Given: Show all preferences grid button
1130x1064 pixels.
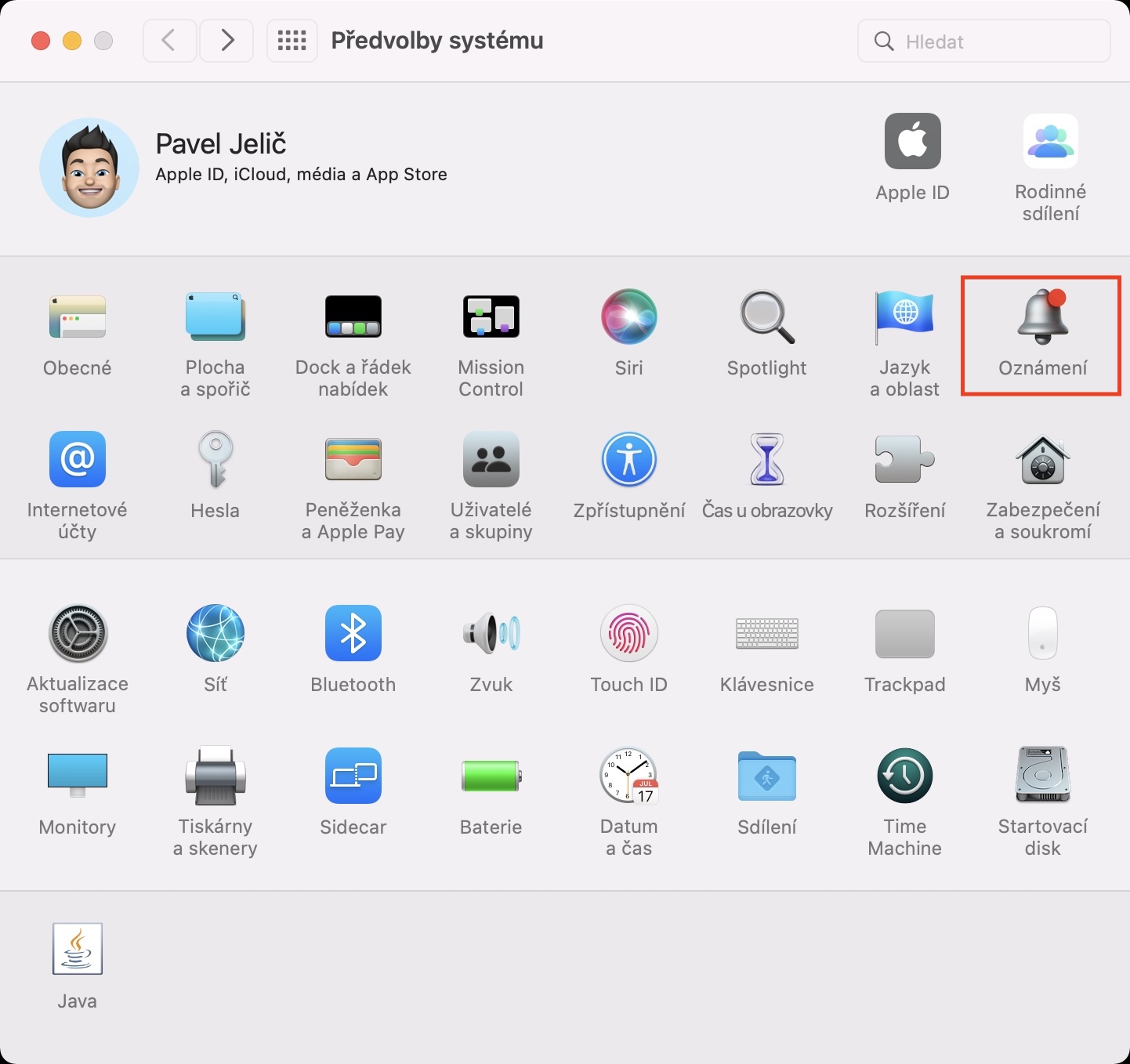Looking at the screenshot, I should [x=292, y=41].
